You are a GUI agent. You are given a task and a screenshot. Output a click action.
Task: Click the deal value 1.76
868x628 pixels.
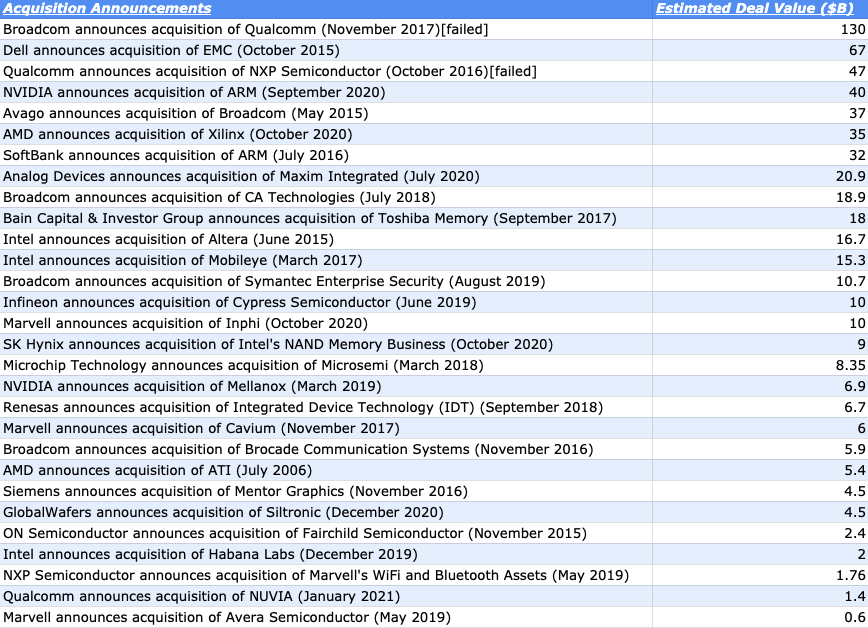coord(851,576)
